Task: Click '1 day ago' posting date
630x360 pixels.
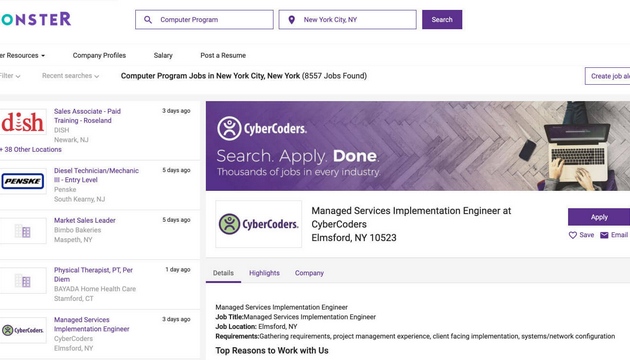Action: pyautogui.click(x=178, y=270)
